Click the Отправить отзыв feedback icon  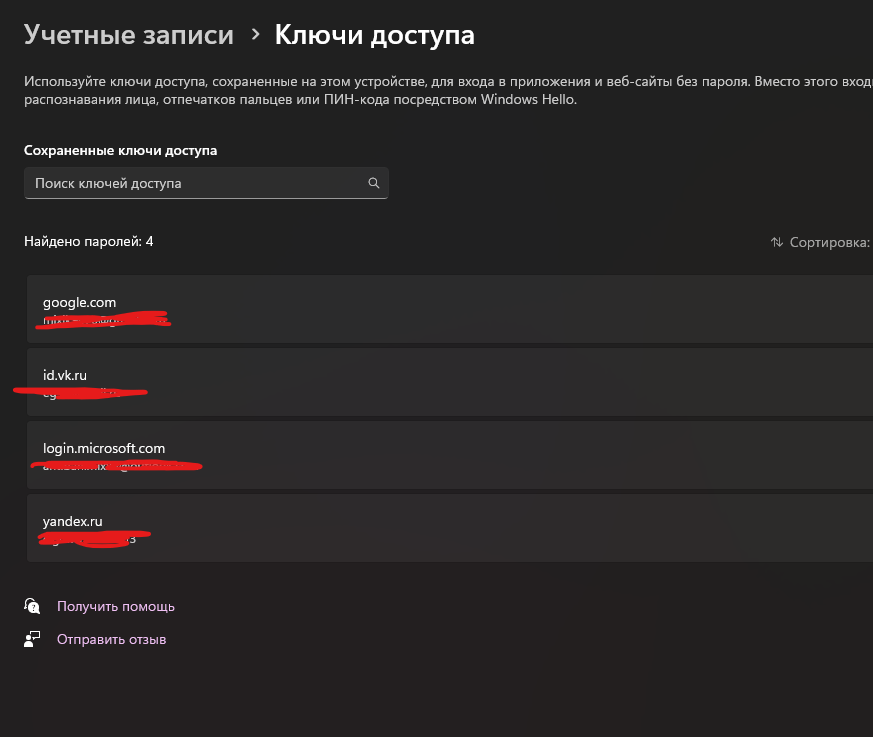33,639
